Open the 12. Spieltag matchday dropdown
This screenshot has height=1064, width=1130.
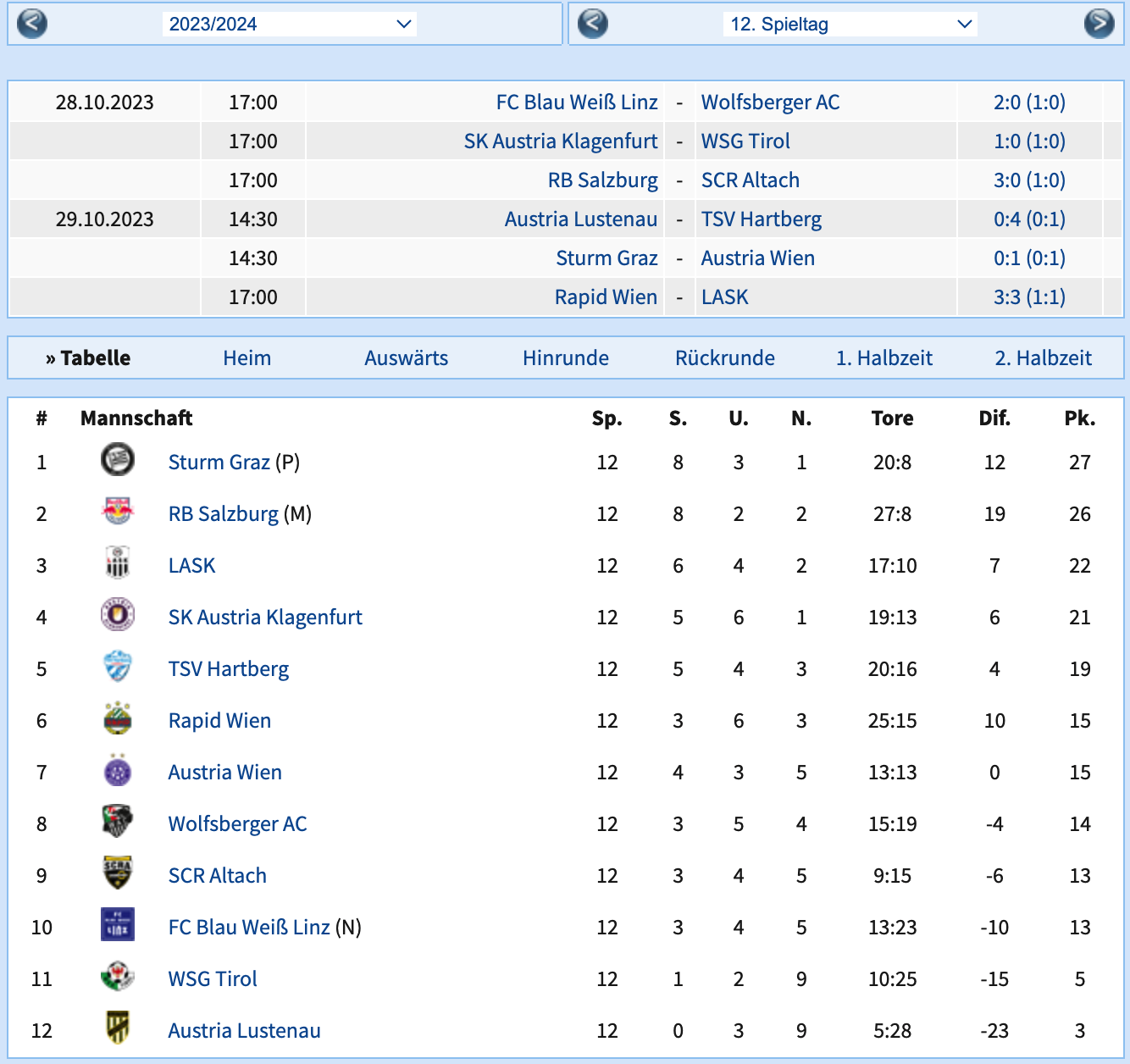point(850,24)
